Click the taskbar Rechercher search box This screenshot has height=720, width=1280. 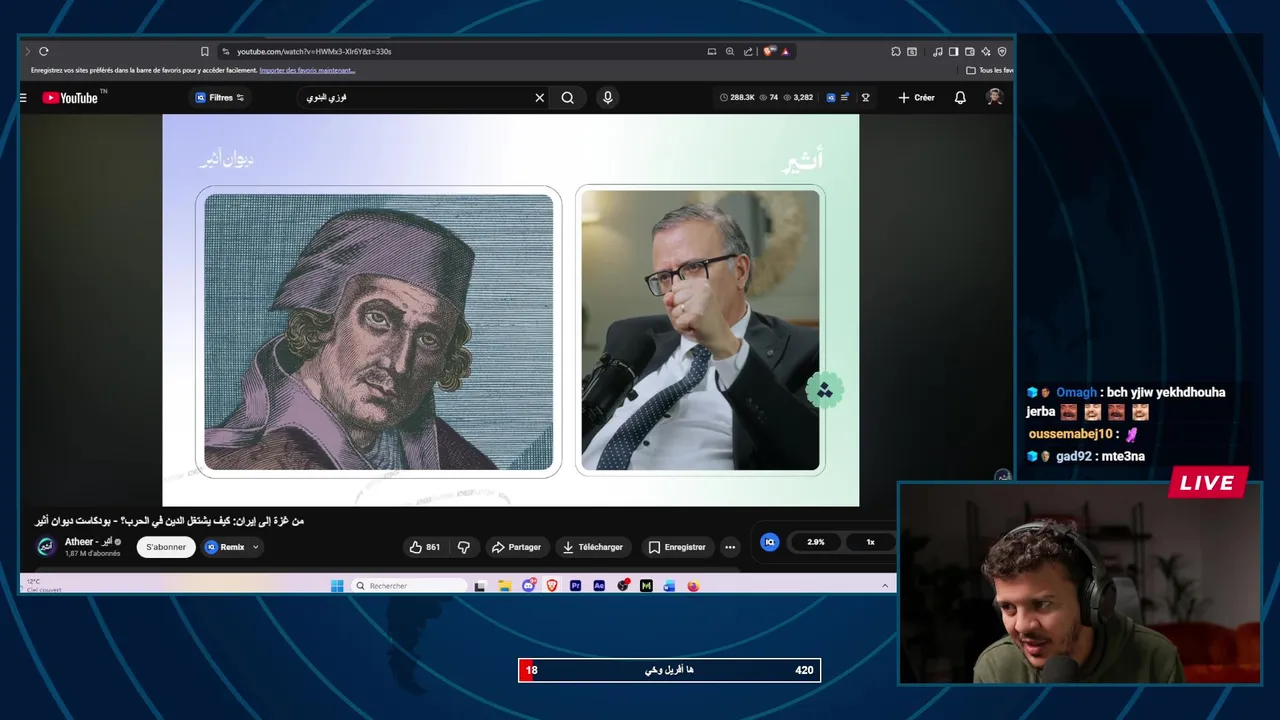tap(409, 586)
